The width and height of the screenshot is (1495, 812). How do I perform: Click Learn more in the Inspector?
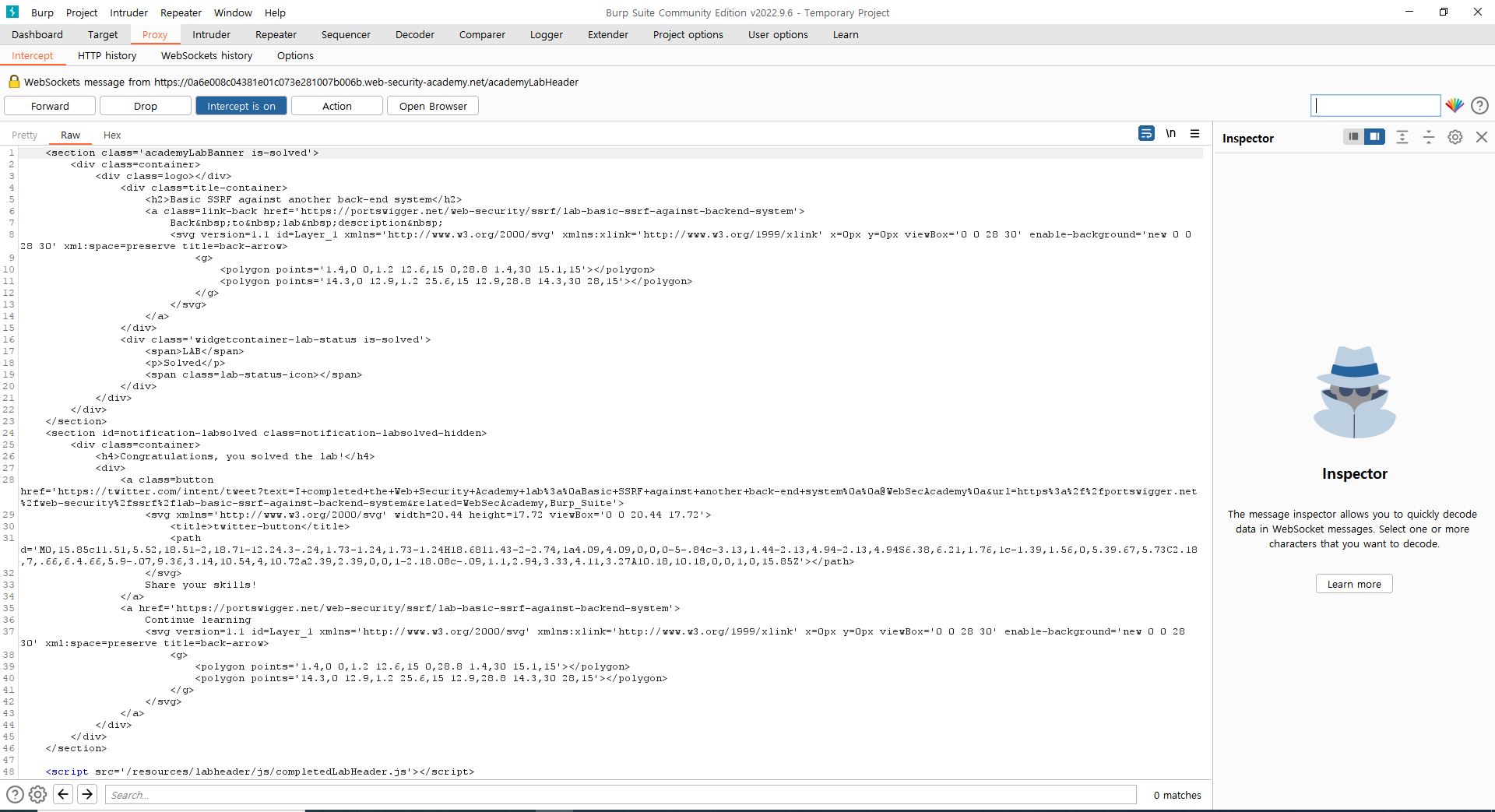point(1354,584)
